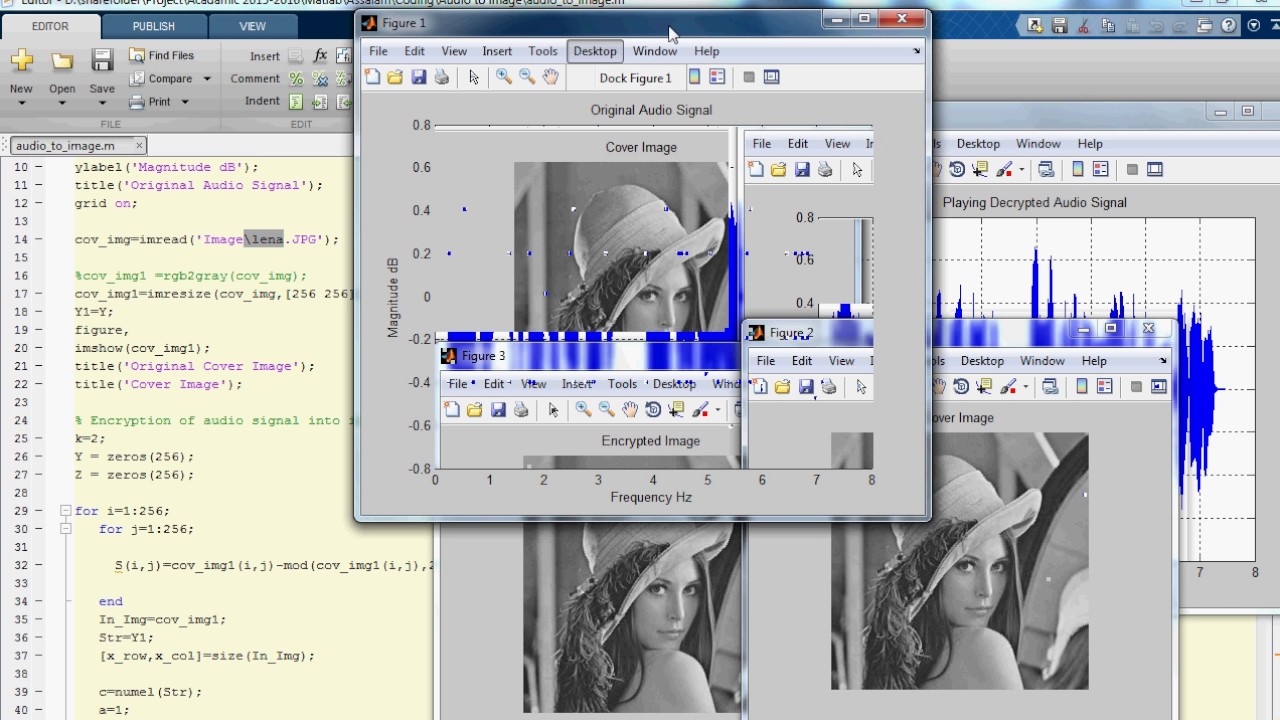
Task: Select Rotate 3D tool in Figure 3
Action: click(x=653, y=410)
